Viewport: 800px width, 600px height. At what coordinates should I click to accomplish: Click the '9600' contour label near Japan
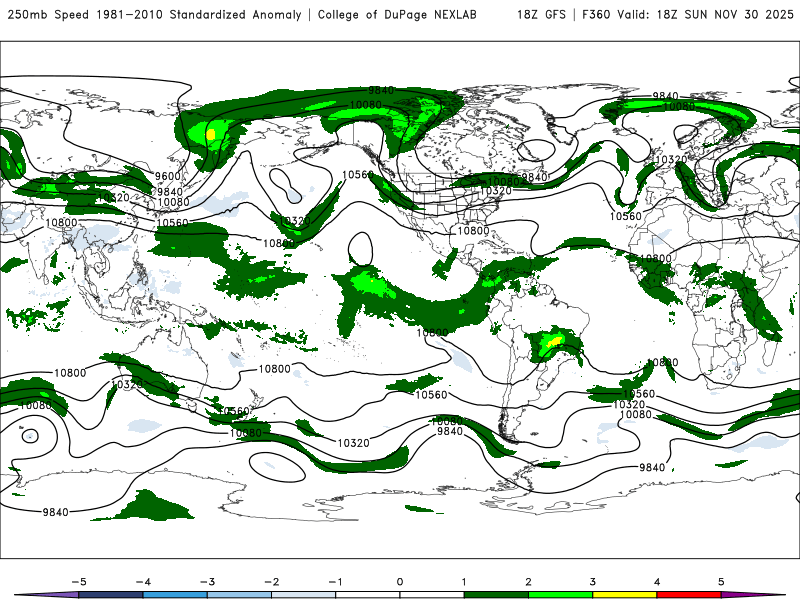168,177
